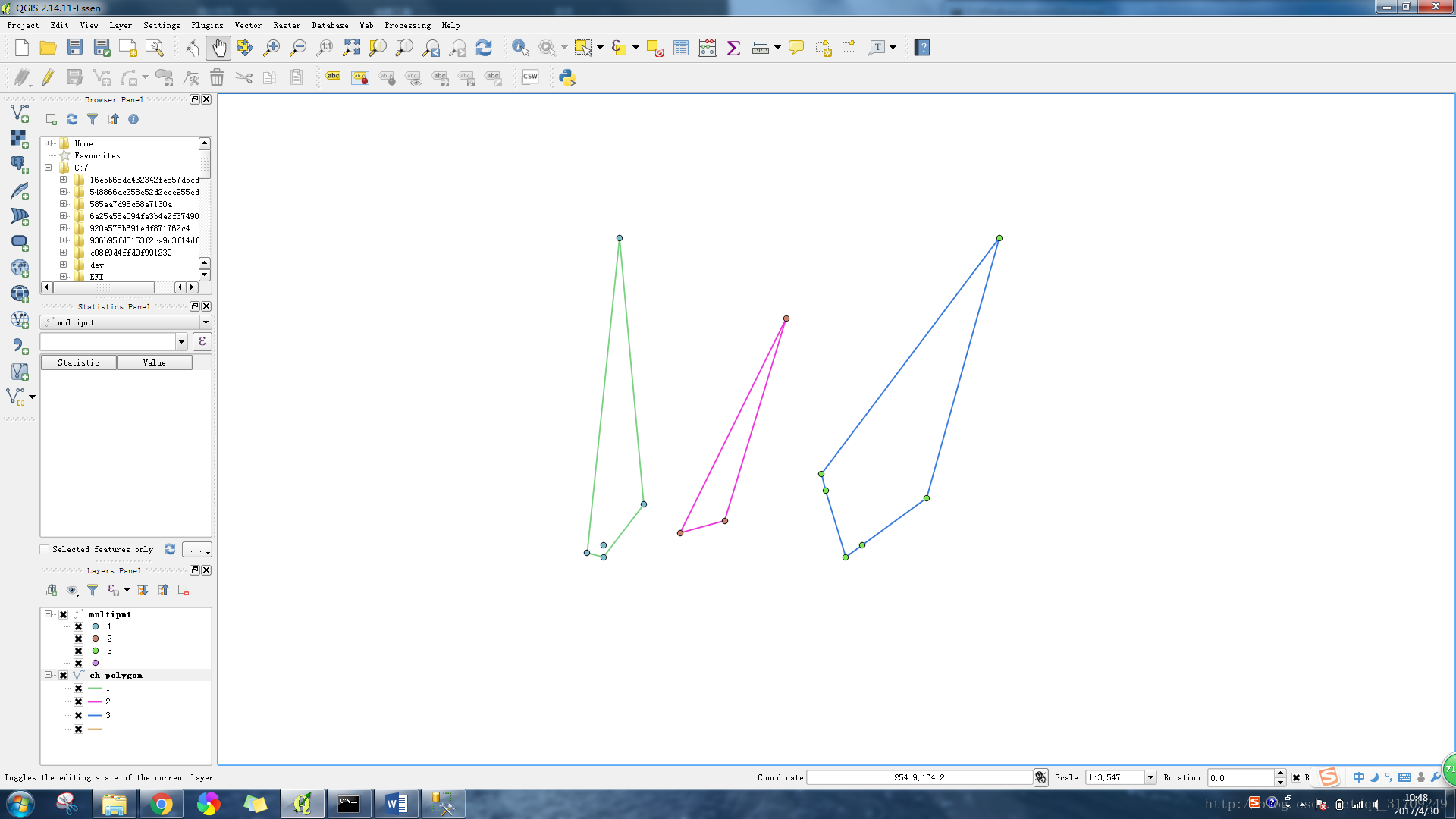This screenshot has height=819, width=1456.
Task: Select the Identify Features tool
Action: [520, 47]
